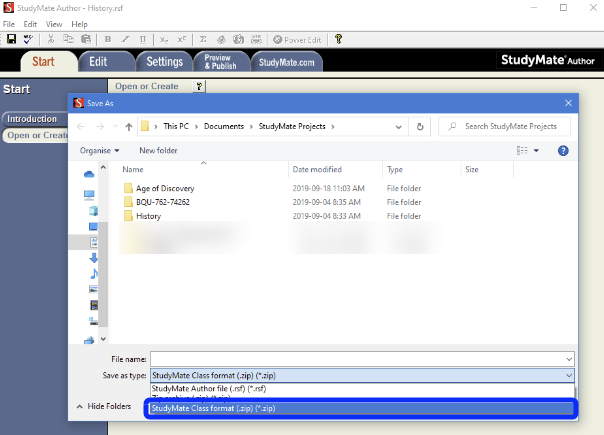Open the recent locations dropdown chevron

tap(115, 126)
